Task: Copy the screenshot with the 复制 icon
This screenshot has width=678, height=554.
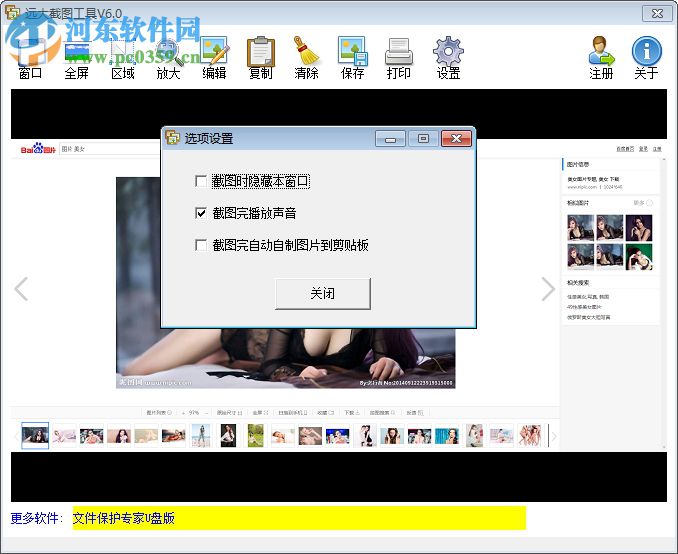Action: click(x=261, y=58)
